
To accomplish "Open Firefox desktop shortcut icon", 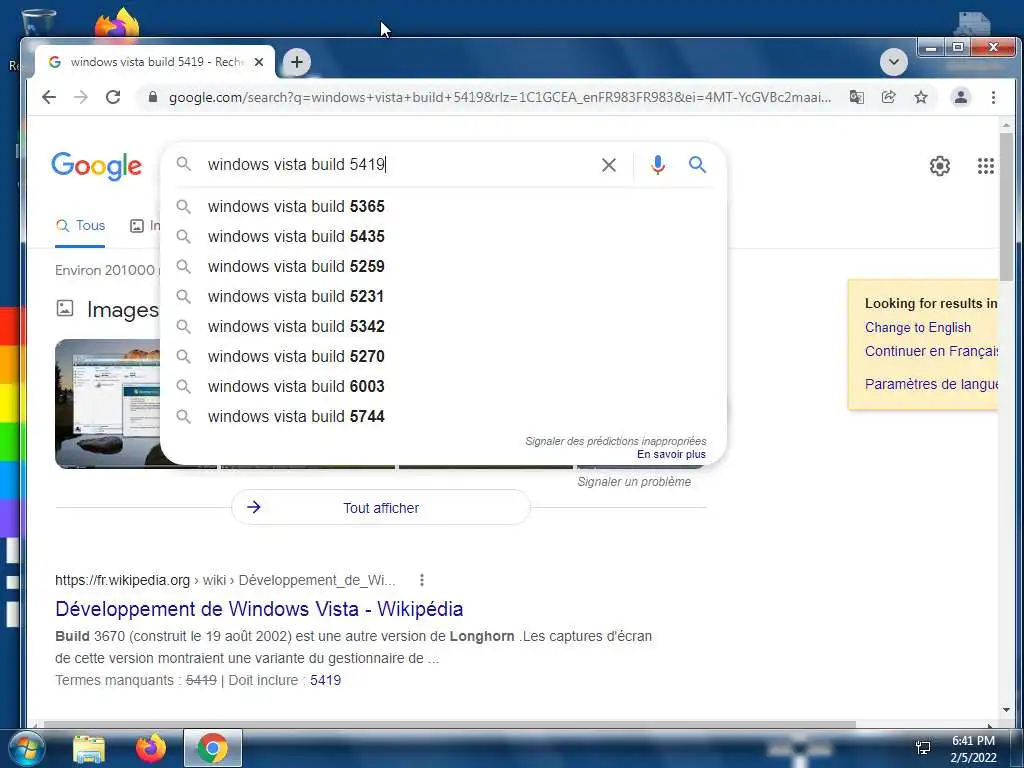I will [116, 23].
